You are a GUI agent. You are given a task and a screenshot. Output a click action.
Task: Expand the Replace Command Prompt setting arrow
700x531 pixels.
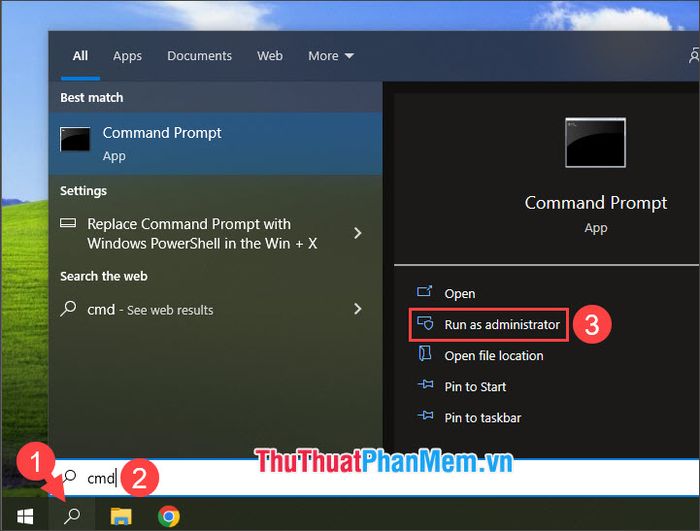[358, 233]
